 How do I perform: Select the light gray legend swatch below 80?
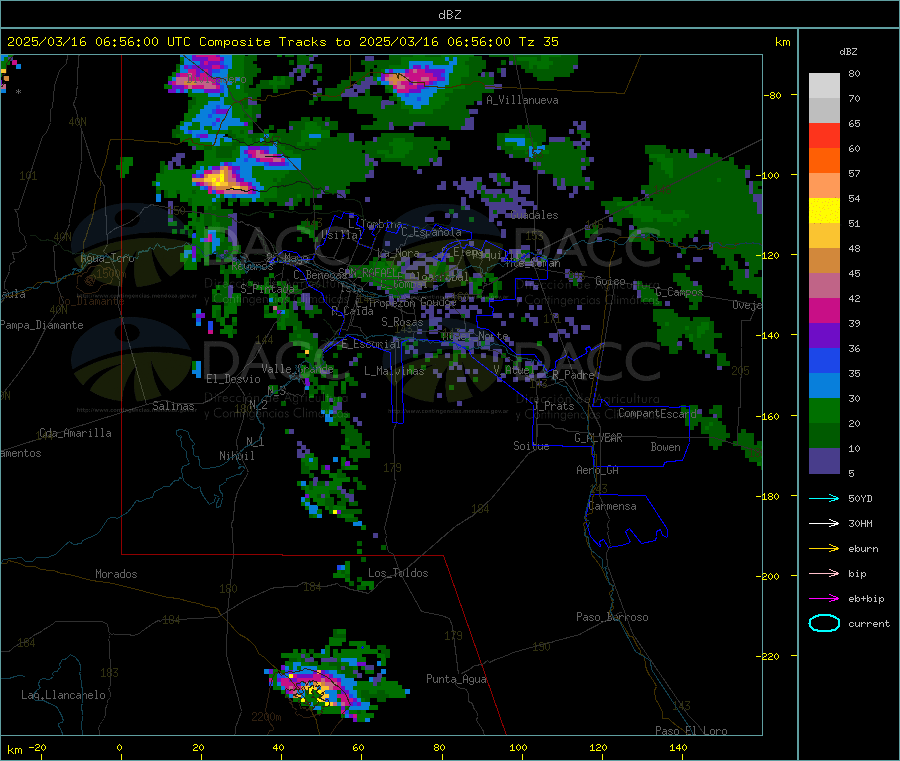[x=824, y=86]
